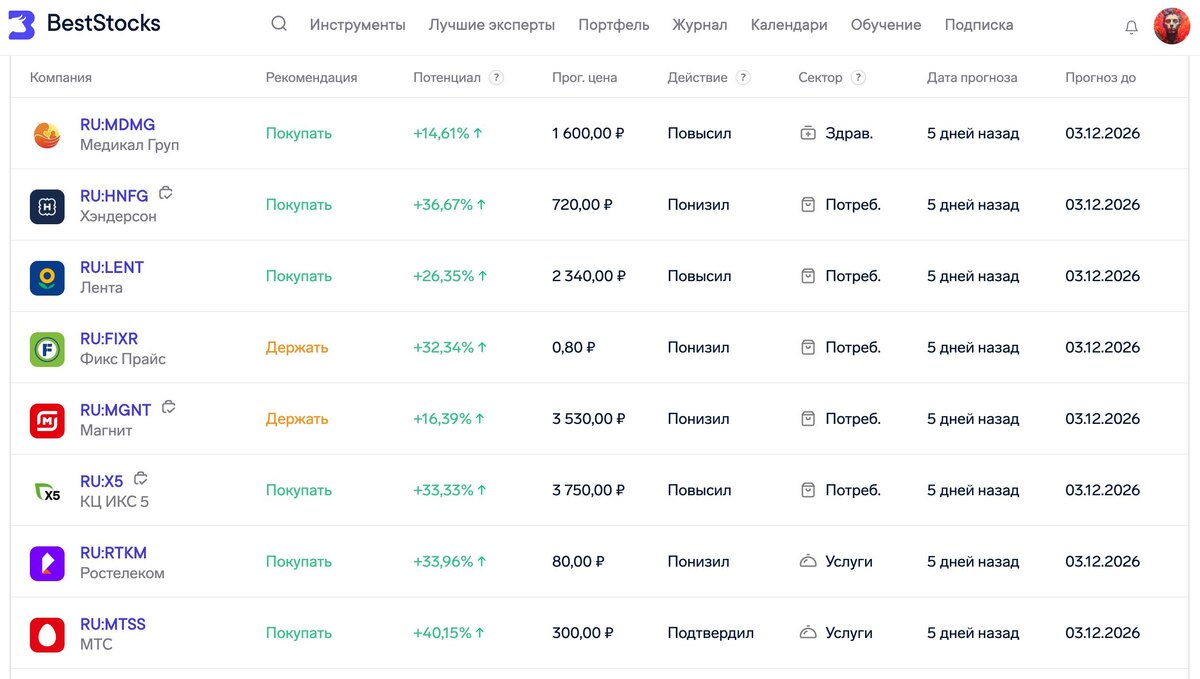Viewport: 1200px width, 679px height.
Task: Click Подтвердил action in the MTSS row
Action: 711,633
